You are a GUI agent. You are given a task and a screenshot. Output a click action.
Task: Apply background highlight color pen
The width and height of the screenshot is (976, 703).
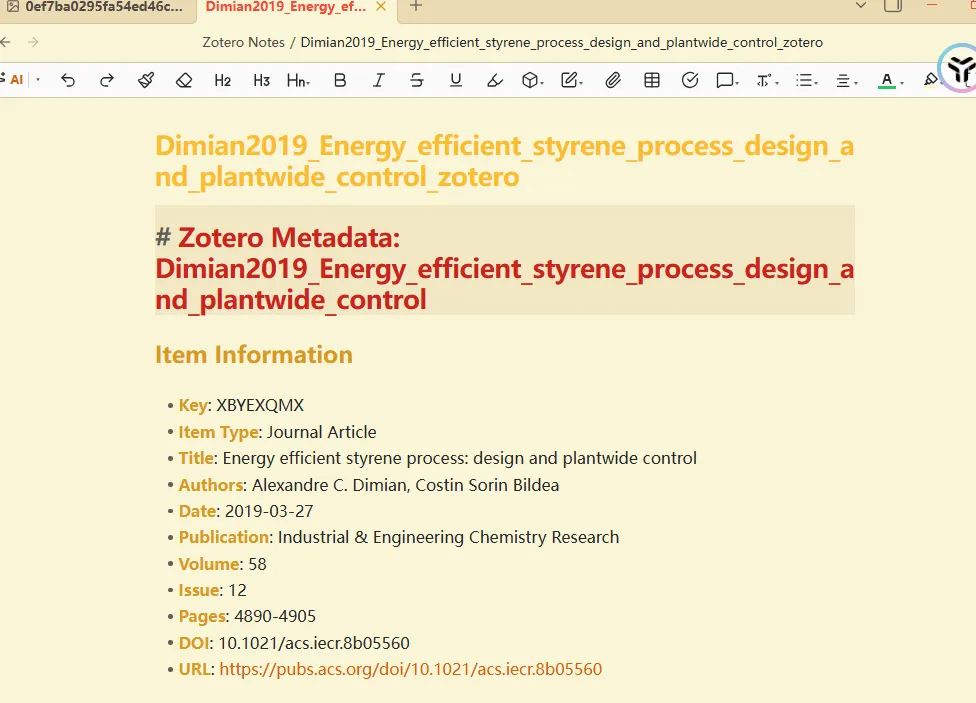tap(931, 80)
